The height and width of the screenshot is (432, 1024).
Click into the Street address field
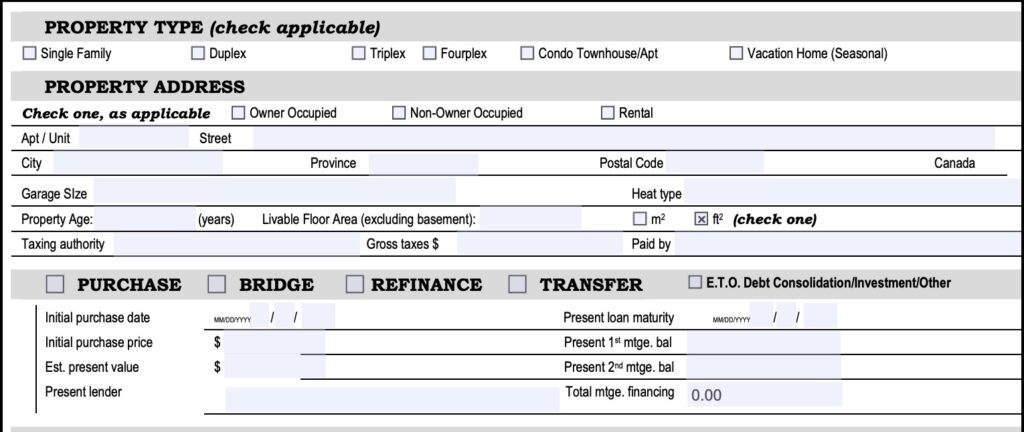620,138
